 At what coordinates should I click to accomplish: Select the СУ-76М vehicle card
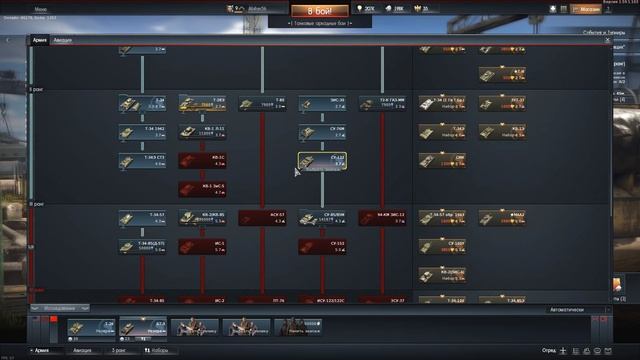click(322, 132)
